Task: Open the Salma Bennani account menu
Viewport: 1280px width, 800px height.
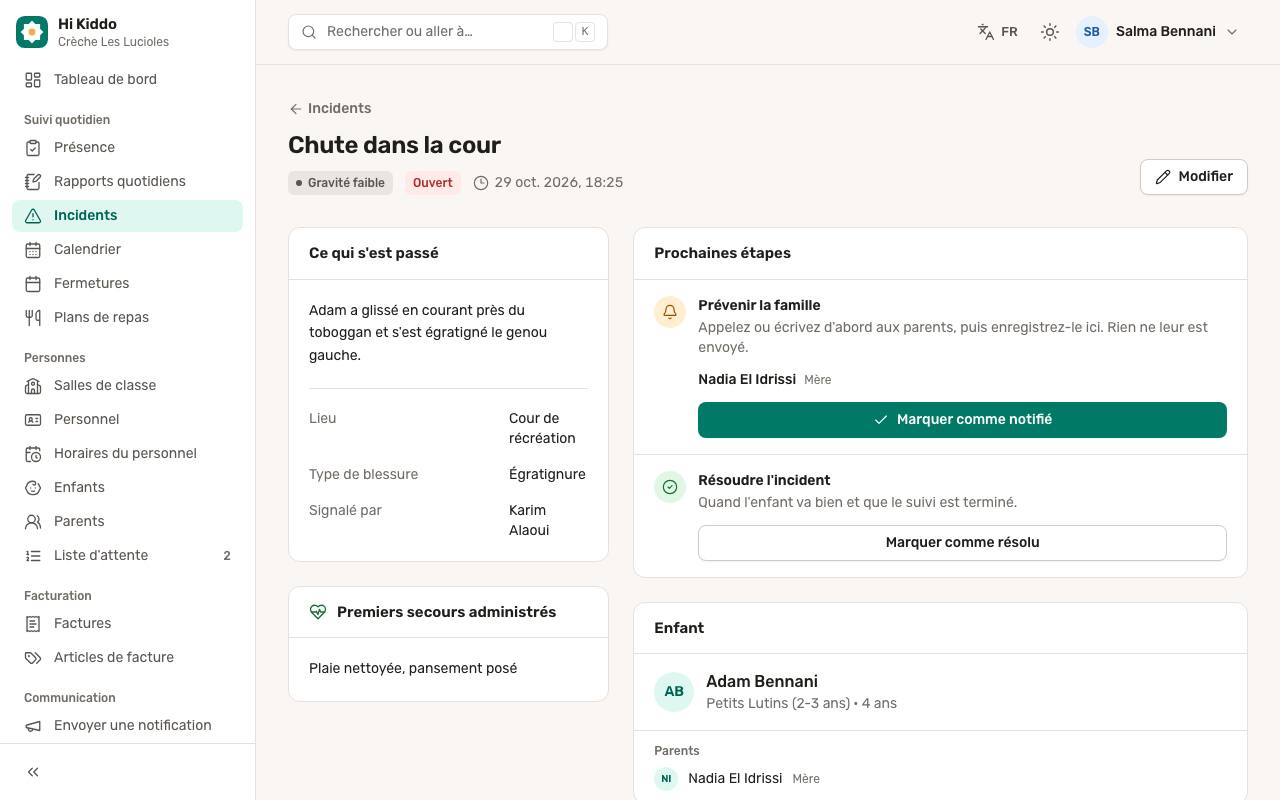Action: [x=1158, y=32]
